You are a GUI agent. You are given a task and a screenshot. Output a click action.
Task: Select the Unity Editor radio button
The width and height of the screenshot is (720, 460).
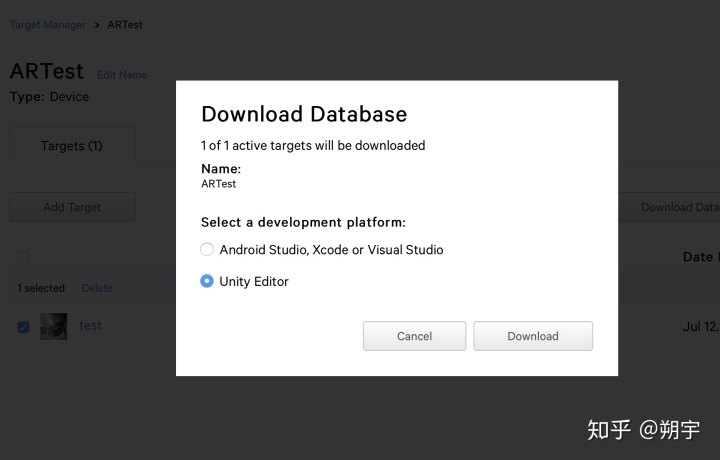207,281
